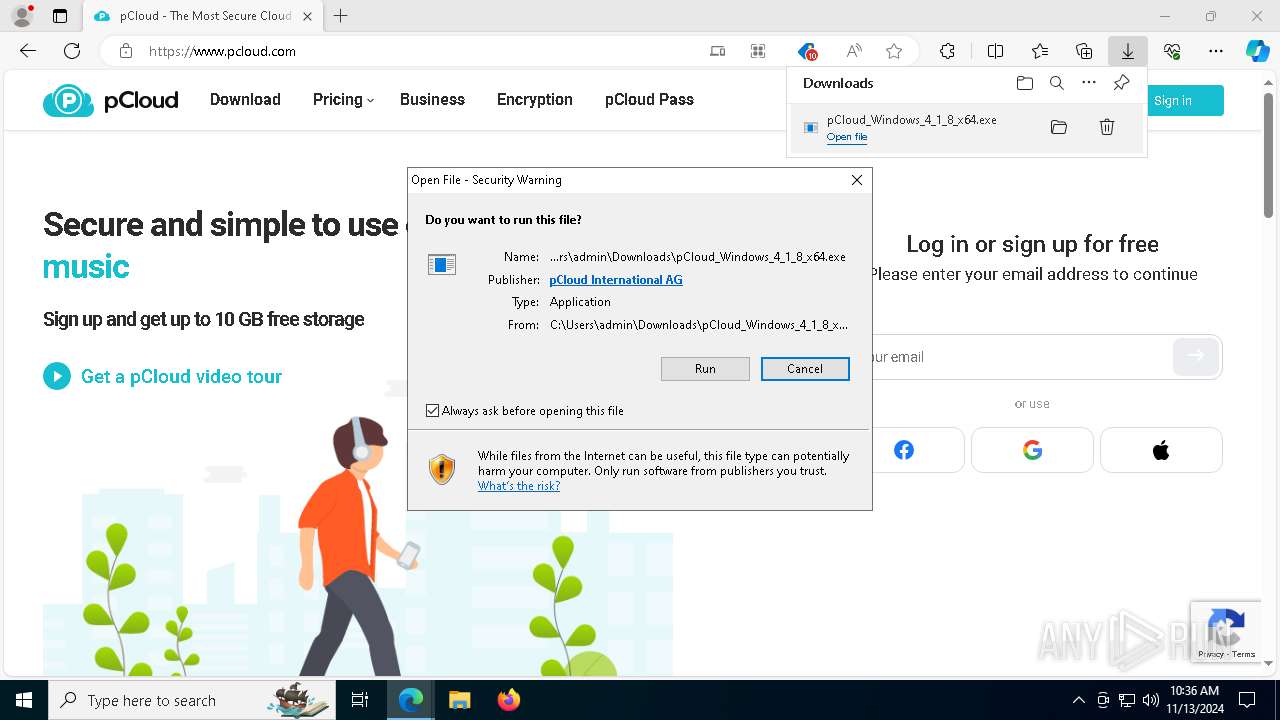The width and height of the screenshot is (1280, 720).
Task: View site information lock icon
Action: (126, 51)
